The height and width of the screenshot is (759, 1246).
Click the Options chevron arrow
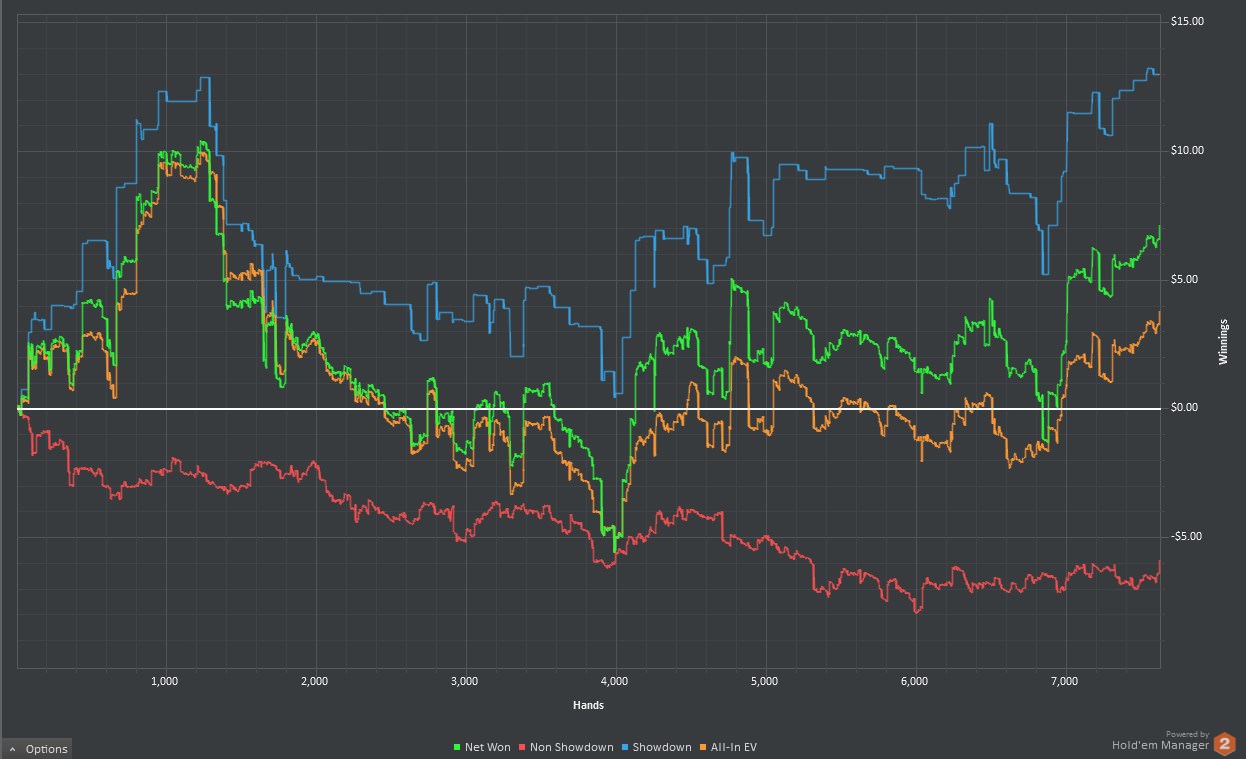tap(12, 749)
